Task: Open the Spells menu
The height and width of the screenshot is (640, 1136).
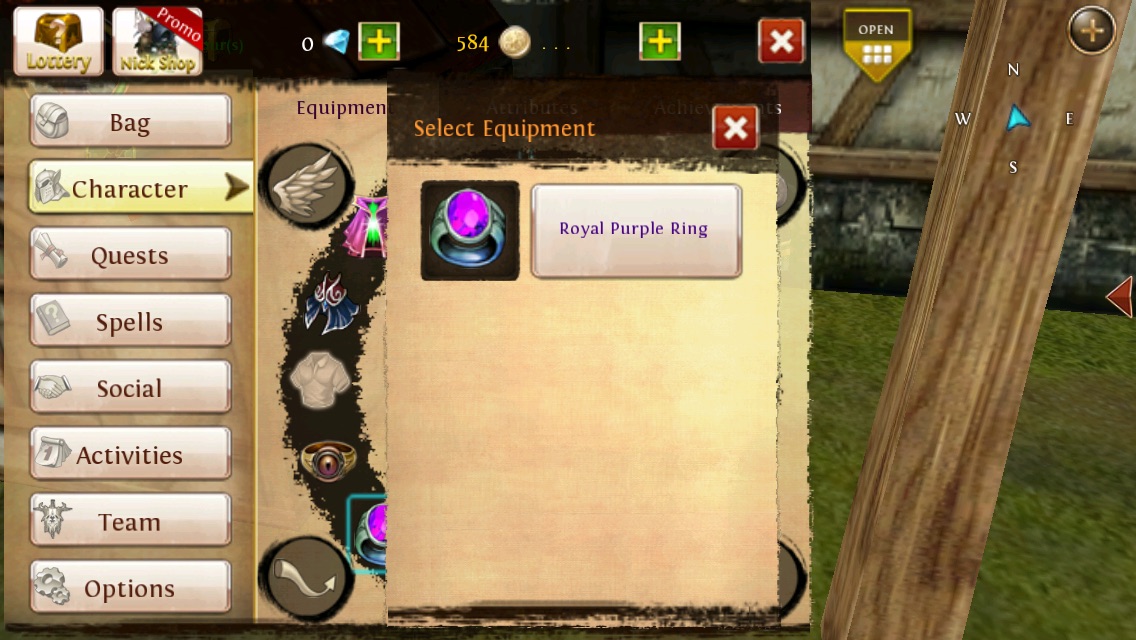Action: pos(130,321)
